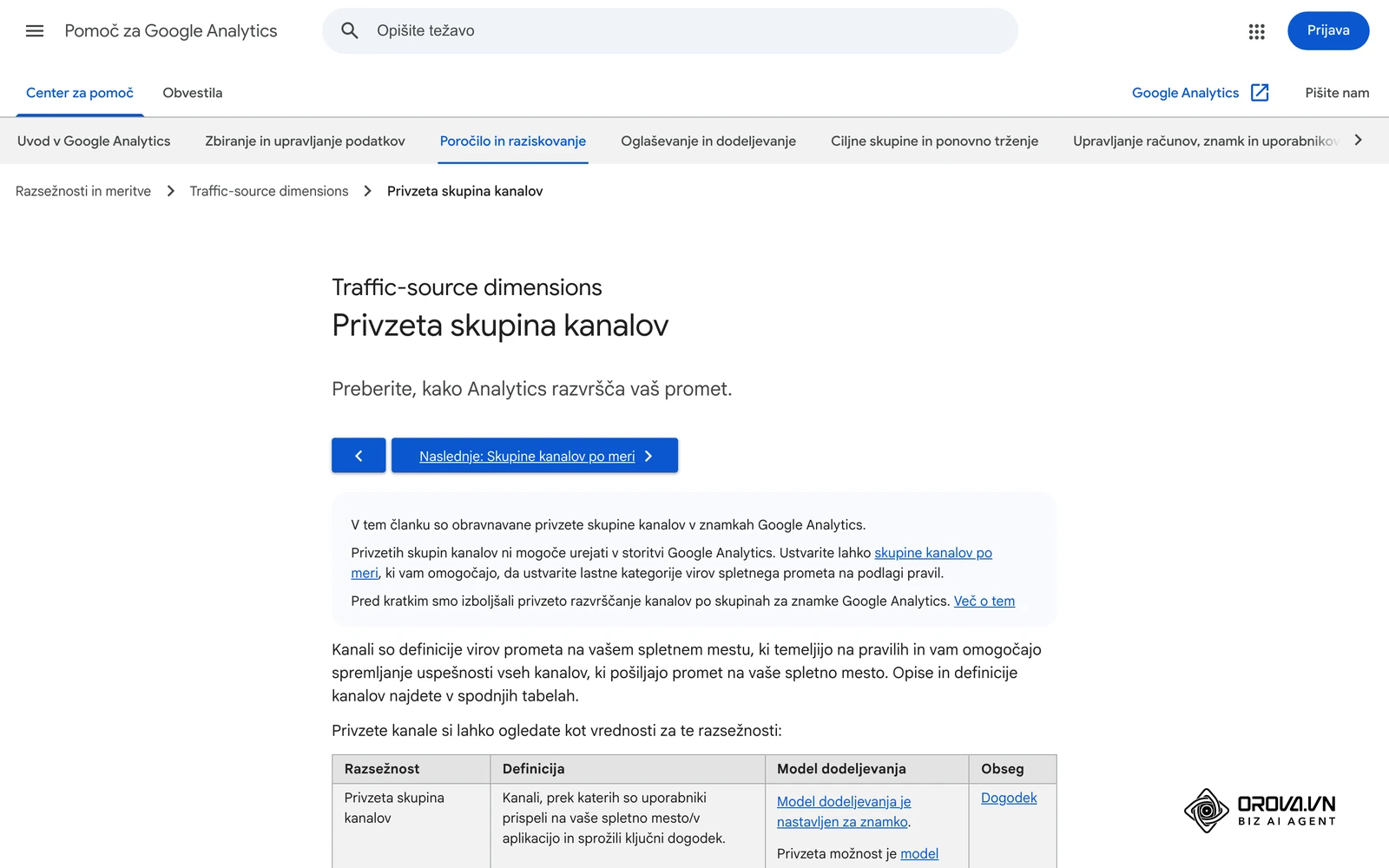Switch to the Center za pomoč tab

pyautogui.click(x=80, y=93)
